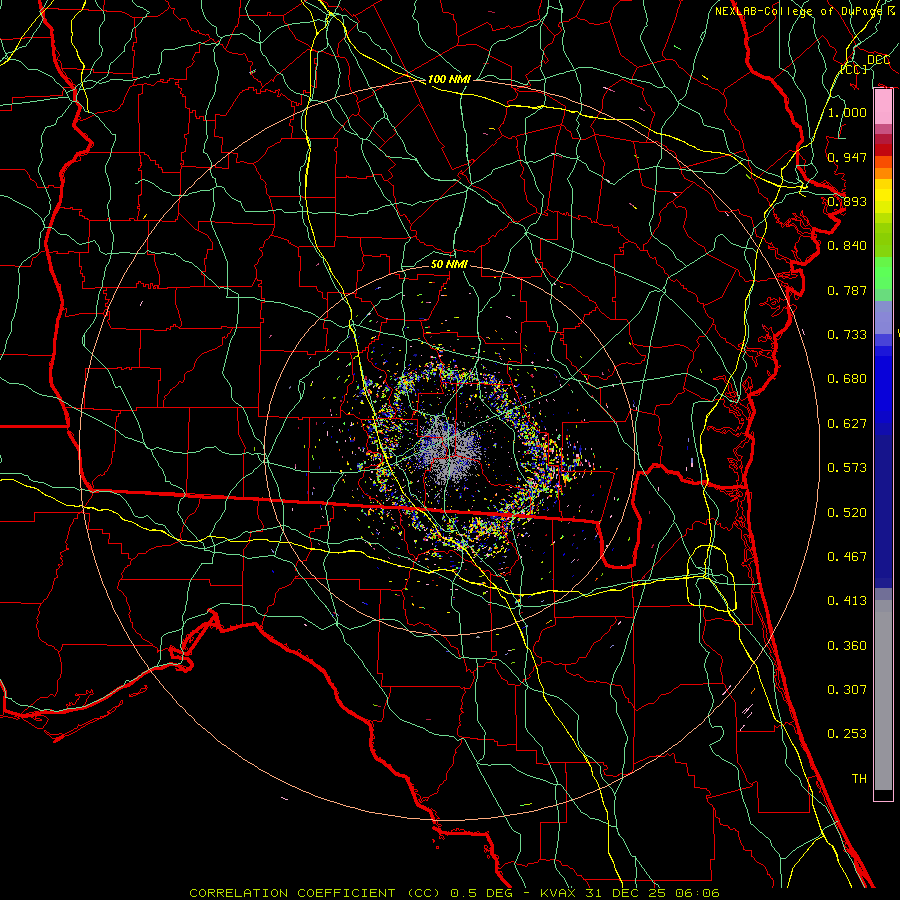Click the TH threshold label
Image resolution: width=900 pixels, height=900 pixels.
(x=858, y=778)
